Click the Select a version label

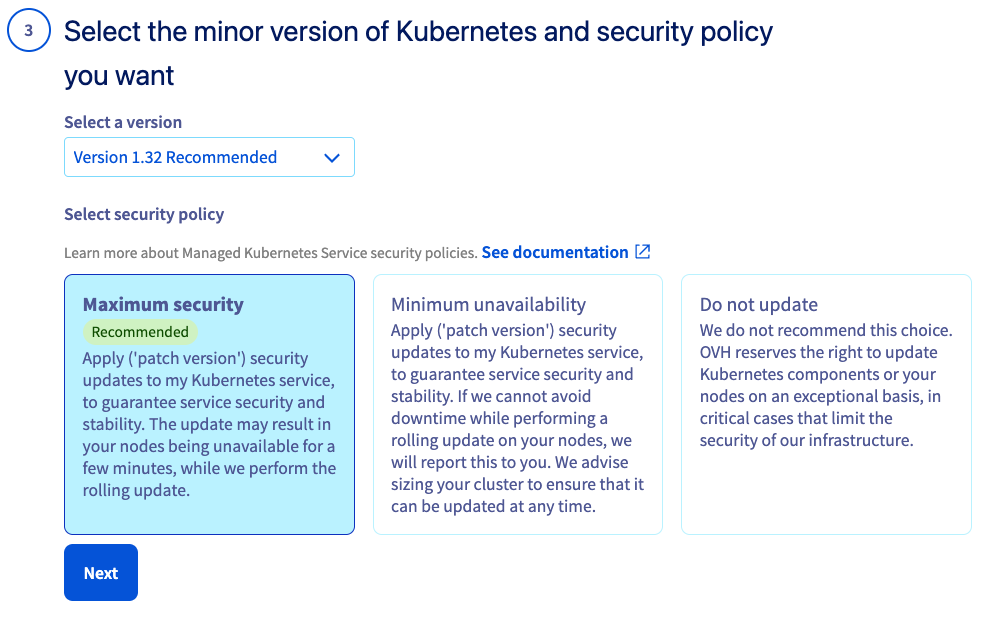(123, 122)
